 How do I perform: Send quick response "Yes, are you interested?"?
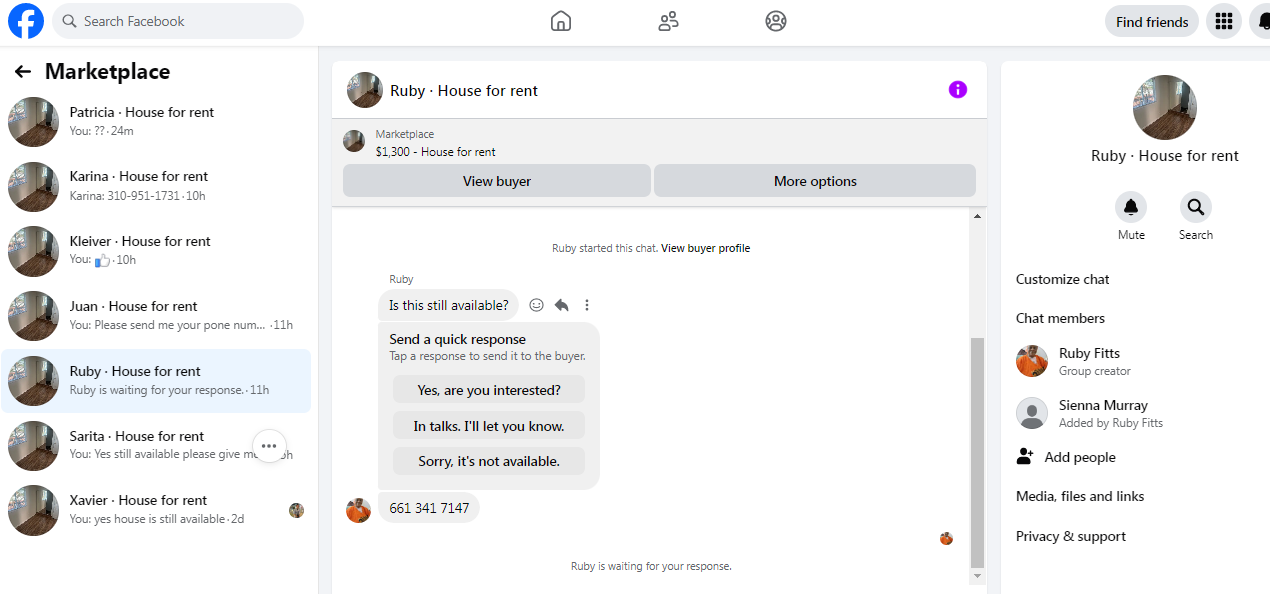point(489,390)
